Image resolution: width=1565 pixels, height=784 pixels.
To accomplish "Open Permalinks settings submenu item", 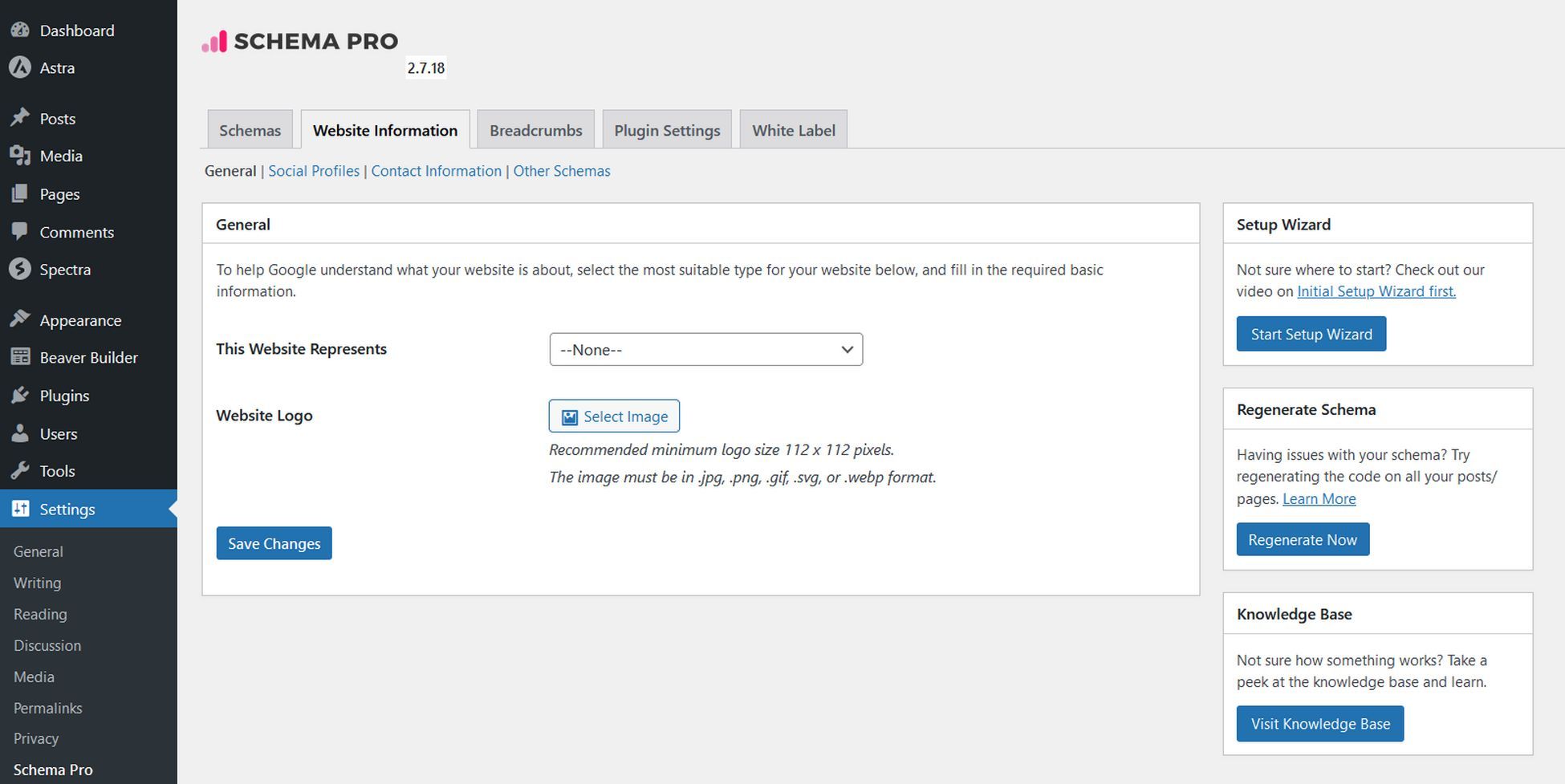I will 48,708.
